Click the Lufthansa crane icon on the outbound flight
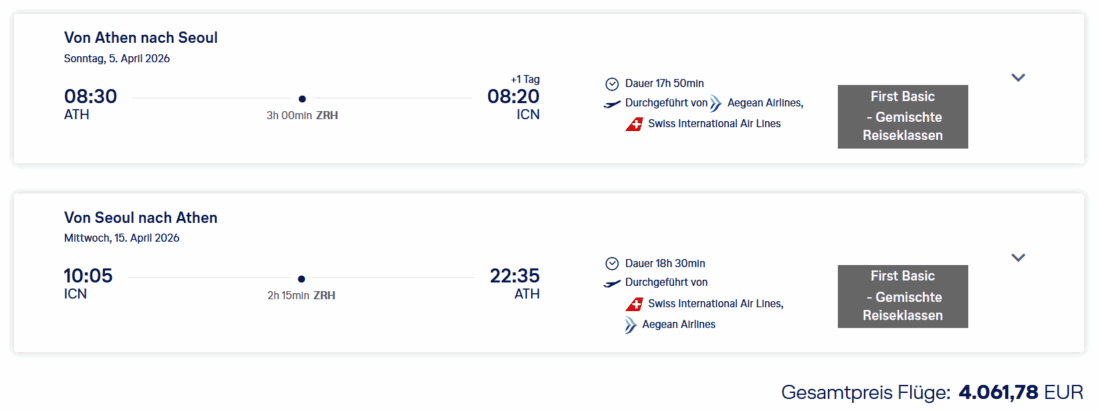 click(x=612, y=103)
